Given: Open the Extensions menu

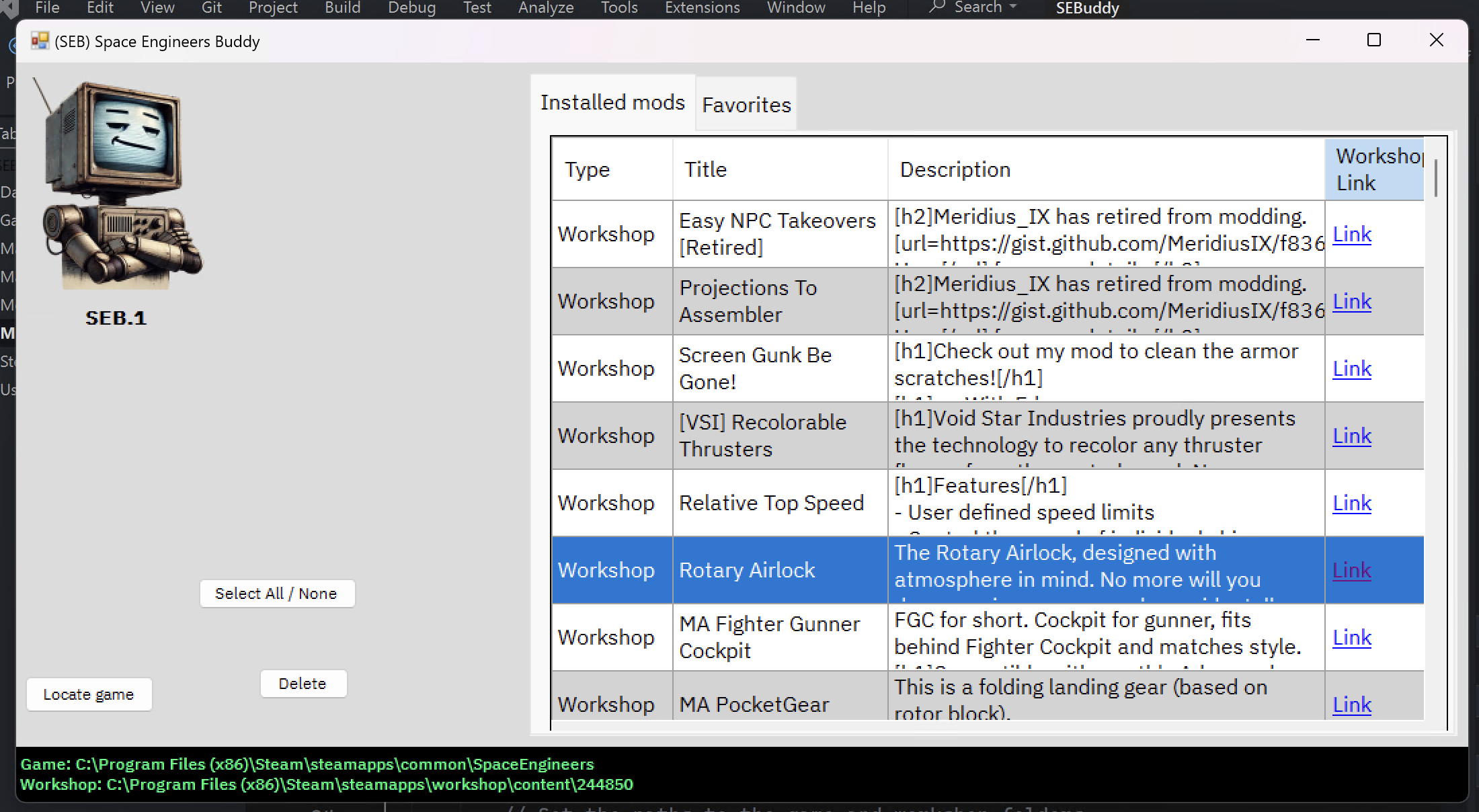Looking at the screenshot, I should [702, 8].
